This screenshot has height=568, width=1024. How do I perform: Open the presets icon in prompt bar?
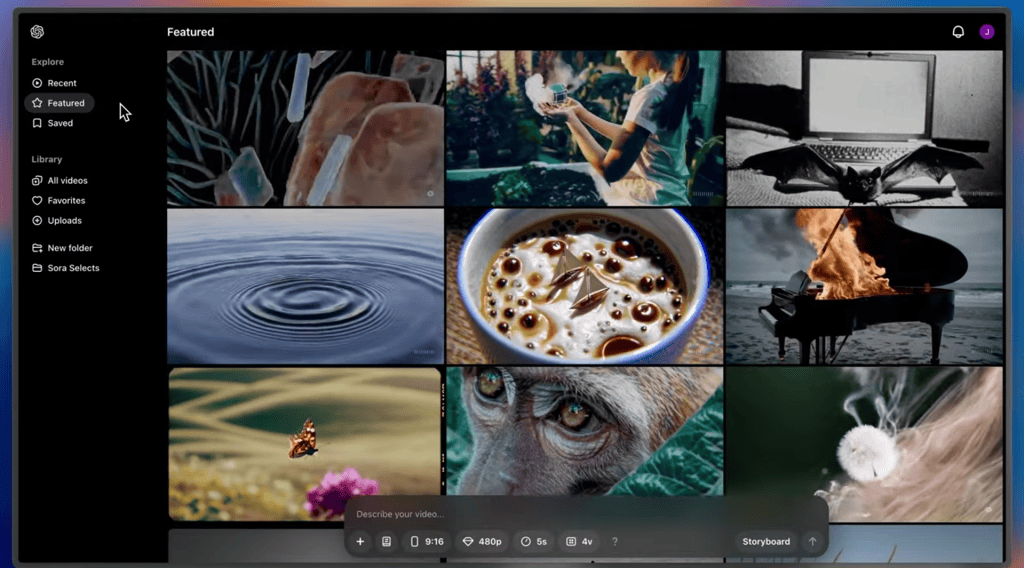[x=386, y=542]
